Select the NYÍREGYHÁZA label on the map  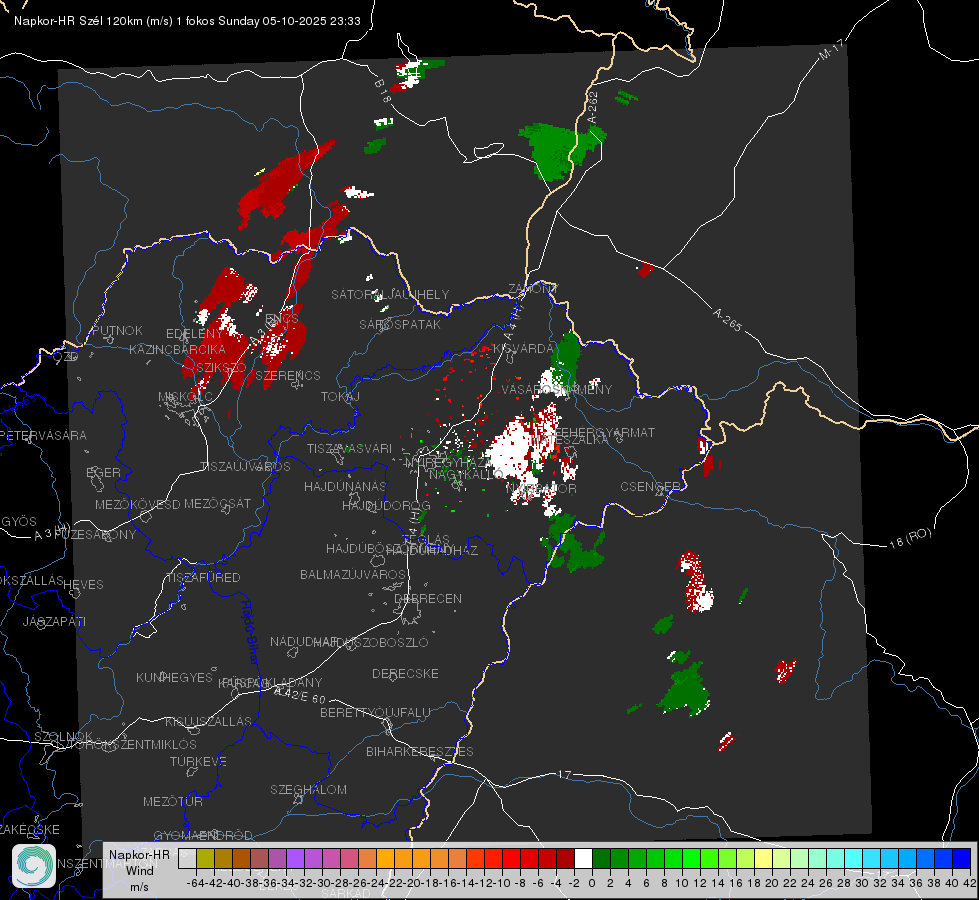(x=448, y=463)
